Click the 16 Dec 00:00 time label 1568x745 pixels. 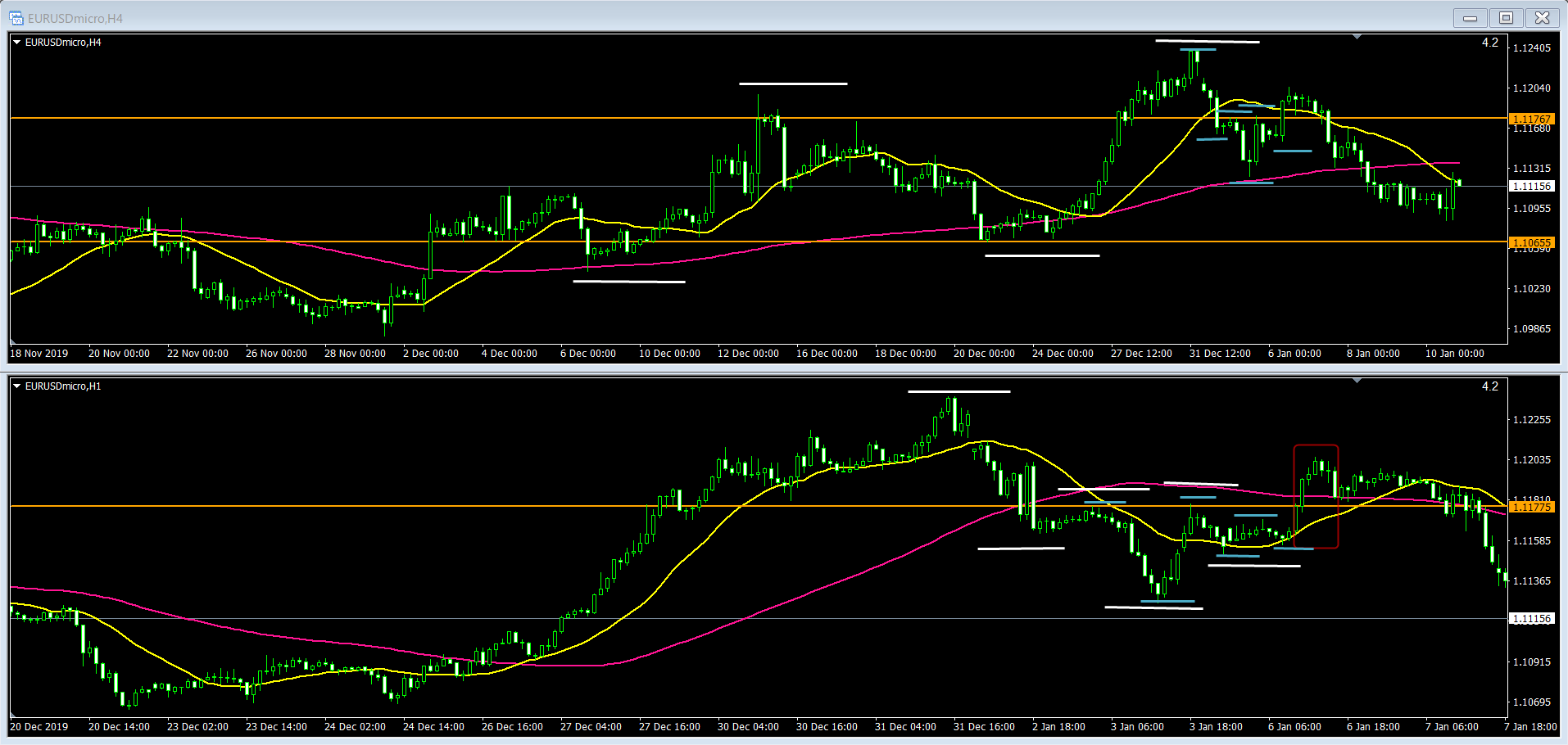point(827,354)
